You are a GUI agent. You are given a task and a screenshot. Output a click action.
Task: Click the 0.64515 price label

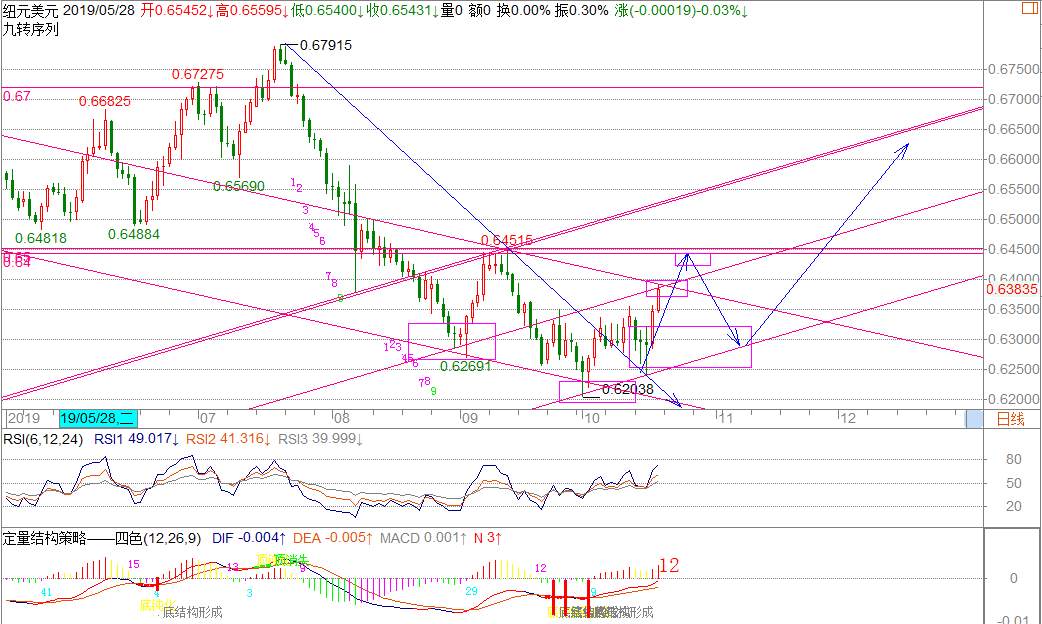pos(507,240)
